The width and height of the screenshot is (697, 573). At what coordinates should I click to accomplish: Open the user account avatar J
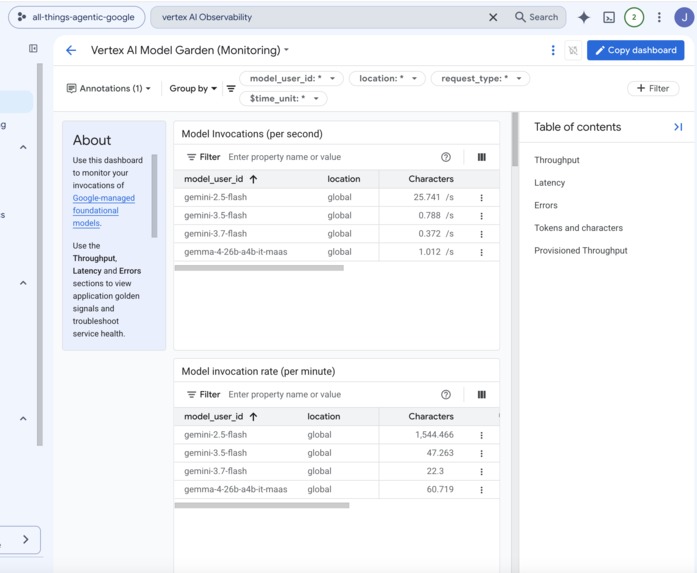pos(684,17)
